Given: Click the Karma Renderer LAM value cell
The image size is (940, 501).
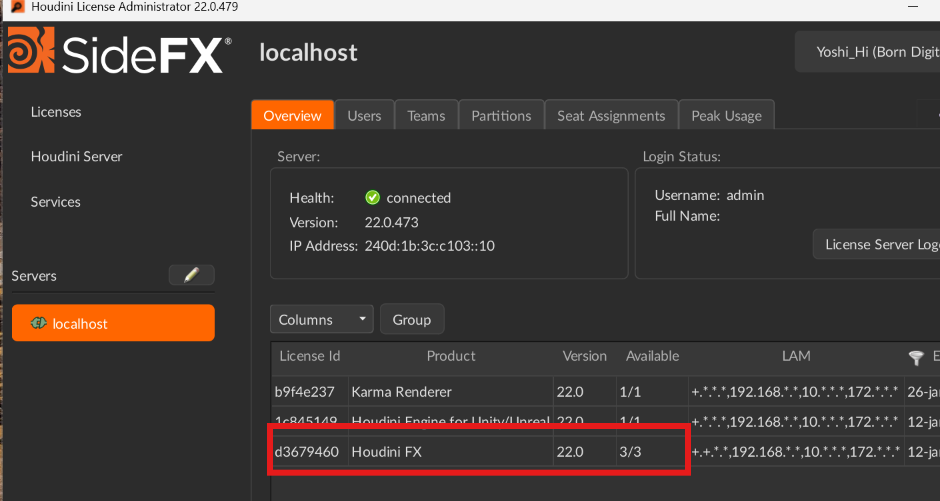Looking at the screenshot, I should click(x=796, y=392).
